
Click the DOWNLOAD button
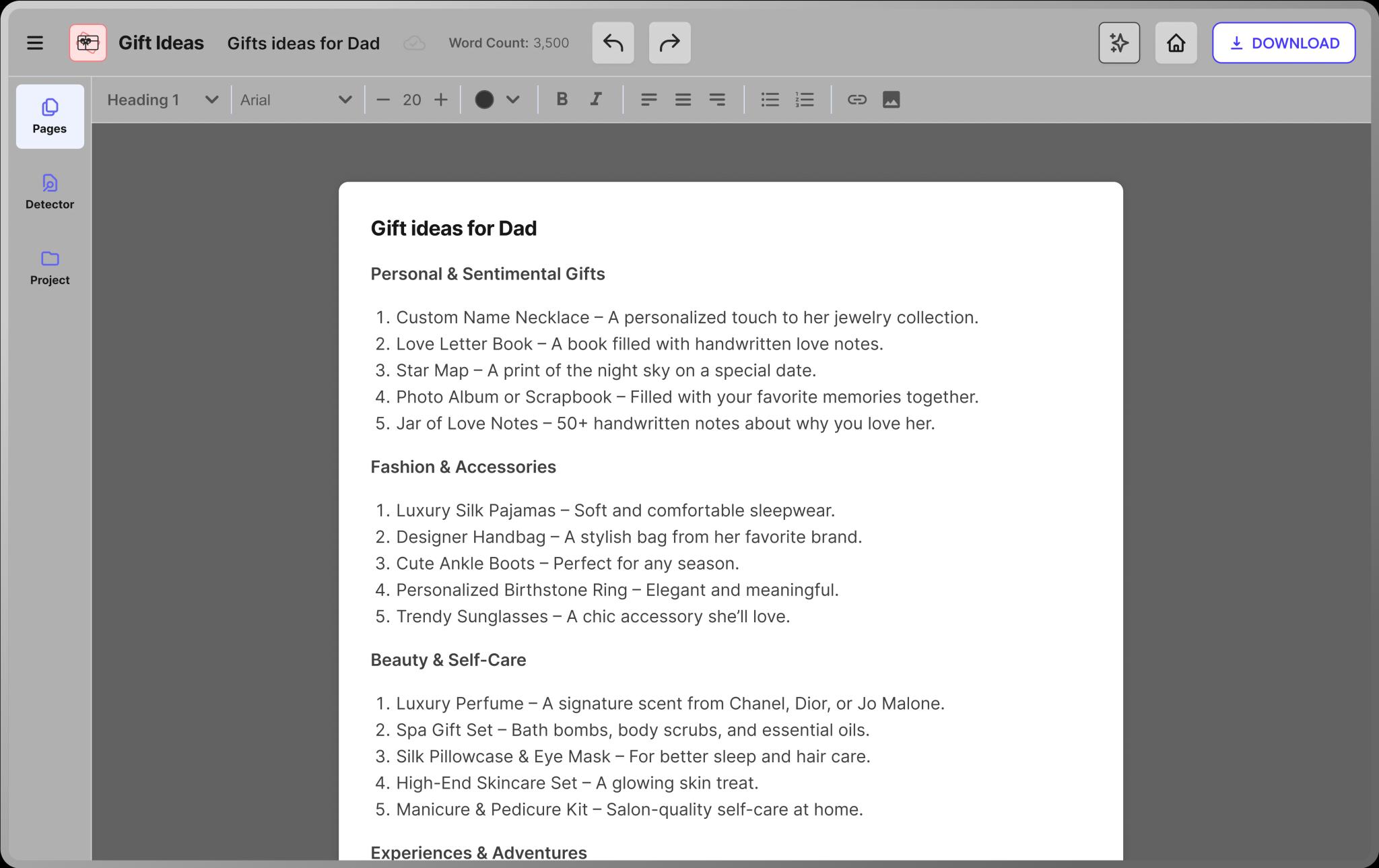[x=1283, y=43]
